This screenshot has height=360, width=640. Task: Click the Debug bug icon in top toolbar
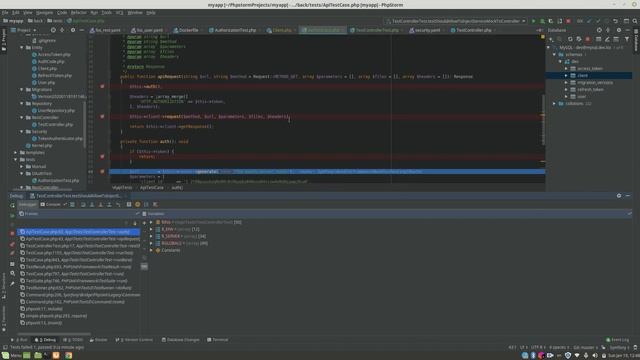pyautogui.click(x=542, y=21)
